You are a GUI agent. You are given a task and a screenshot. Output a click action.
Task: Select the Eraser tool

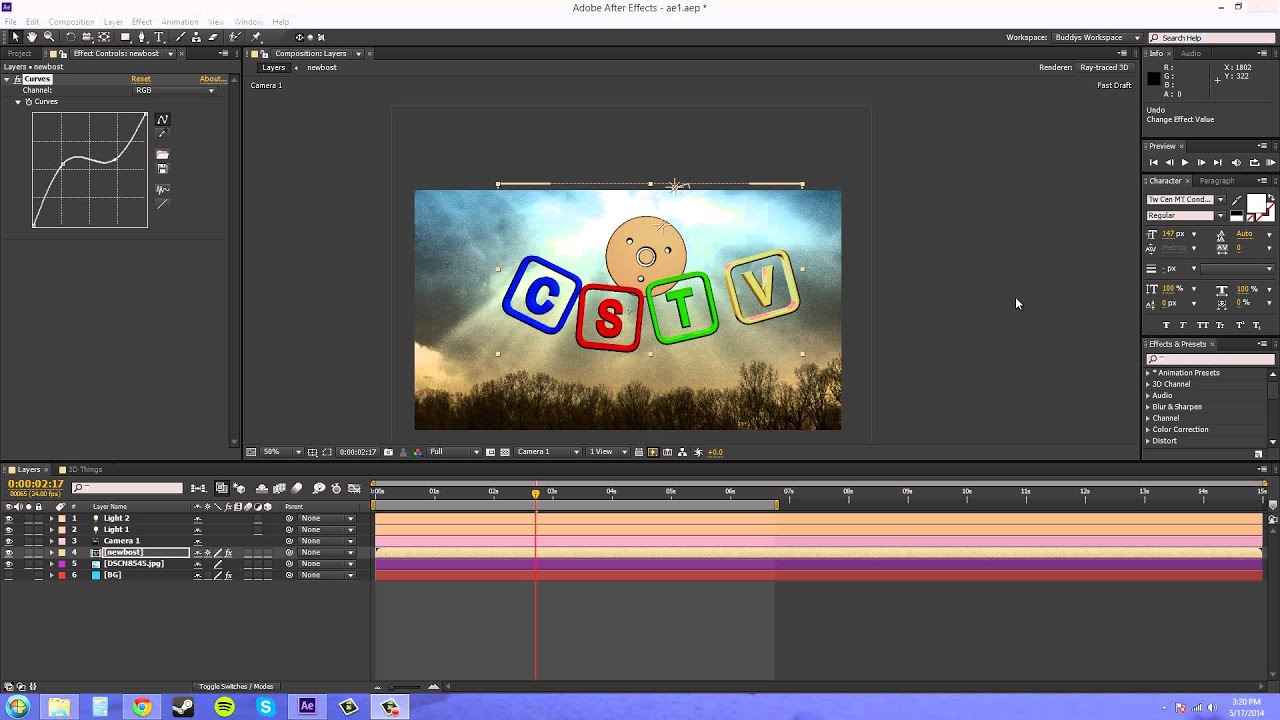coord(213,37)
